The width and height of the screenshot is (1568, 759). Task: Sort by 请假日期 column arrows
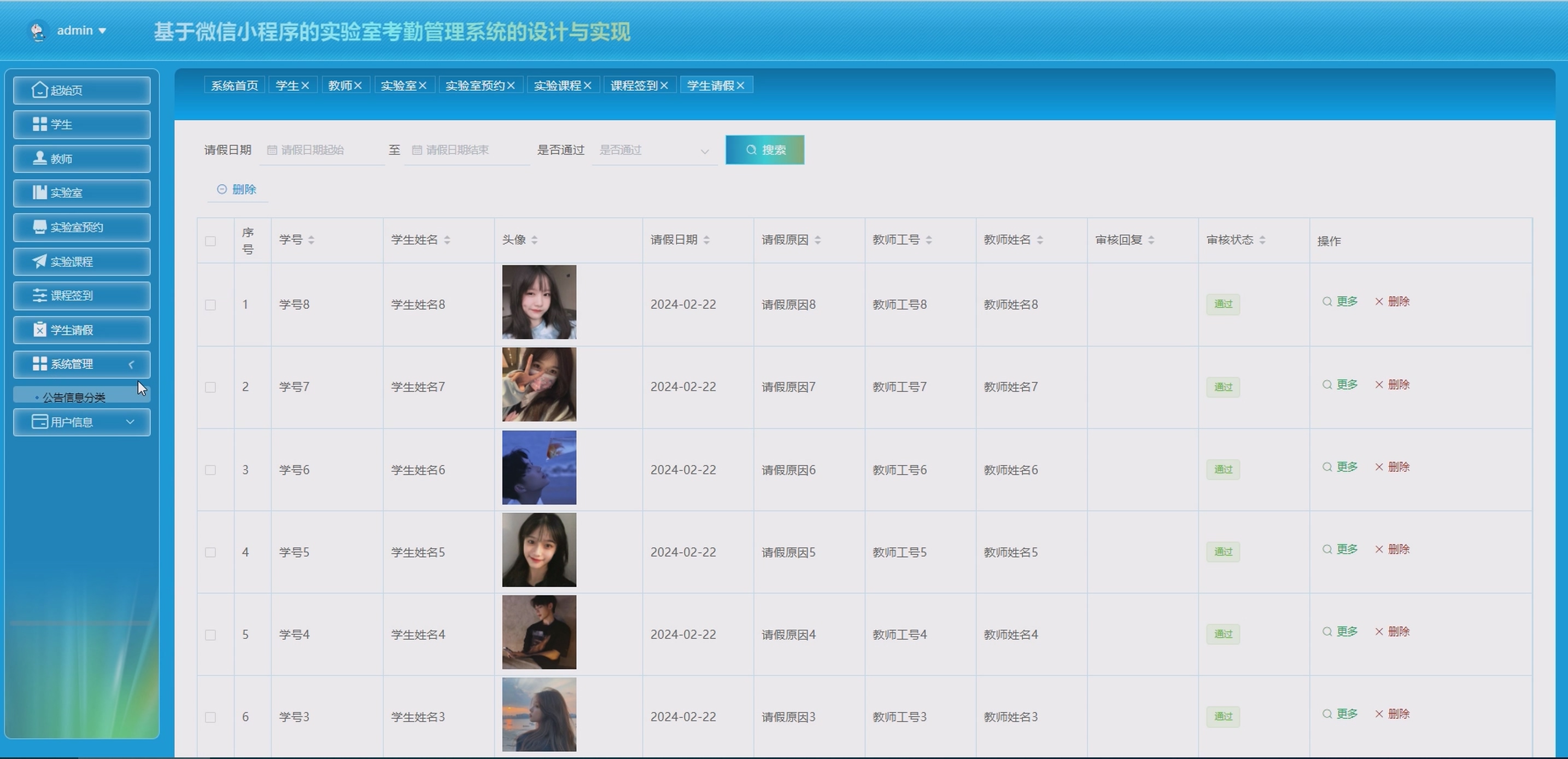click(706, 240)
